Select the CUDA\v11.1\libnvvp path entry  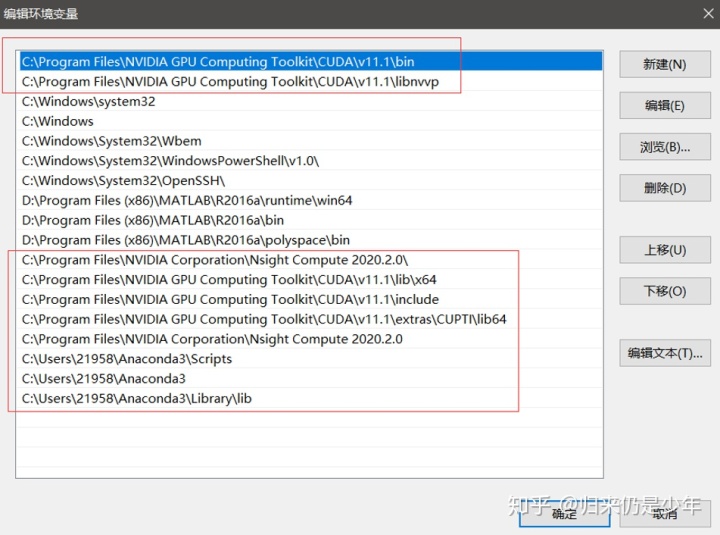[311, 81]
